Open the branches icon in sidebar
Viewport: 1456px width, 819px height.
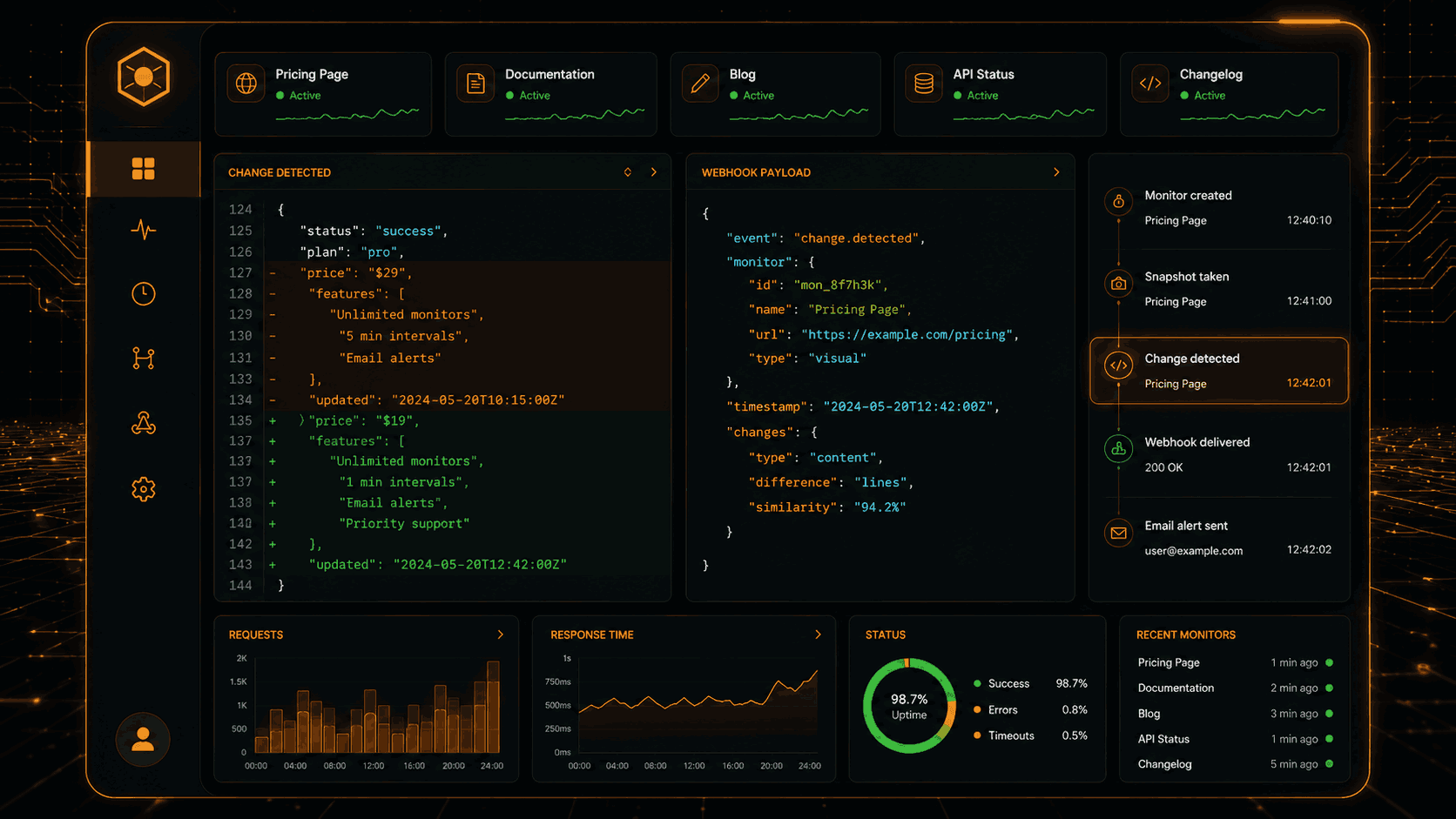(144, 359)
